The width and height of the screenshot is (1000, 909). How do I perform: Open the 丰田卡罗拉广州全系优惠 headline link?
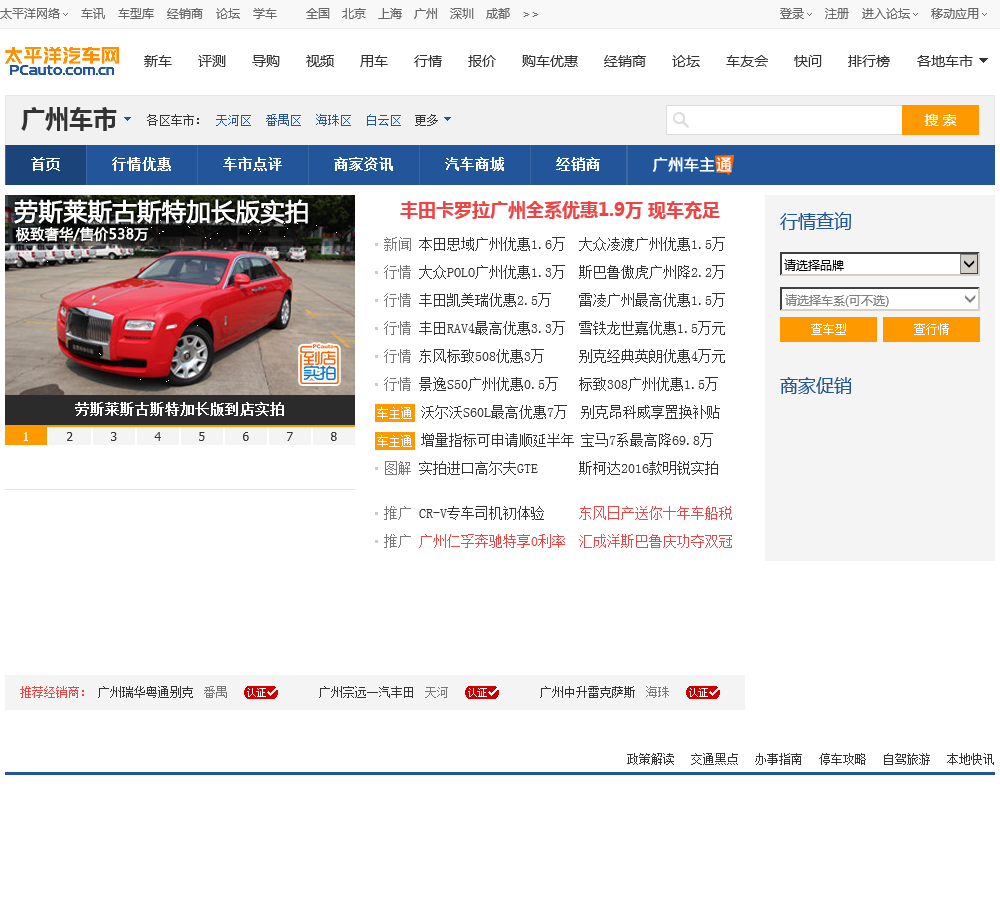[559, 211]
